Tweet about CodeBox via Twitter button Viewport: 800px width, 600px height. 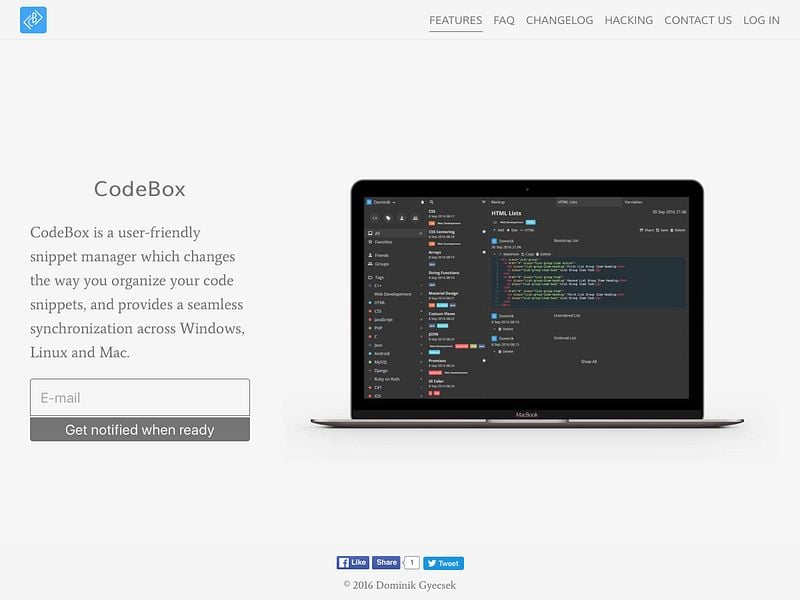443,563
